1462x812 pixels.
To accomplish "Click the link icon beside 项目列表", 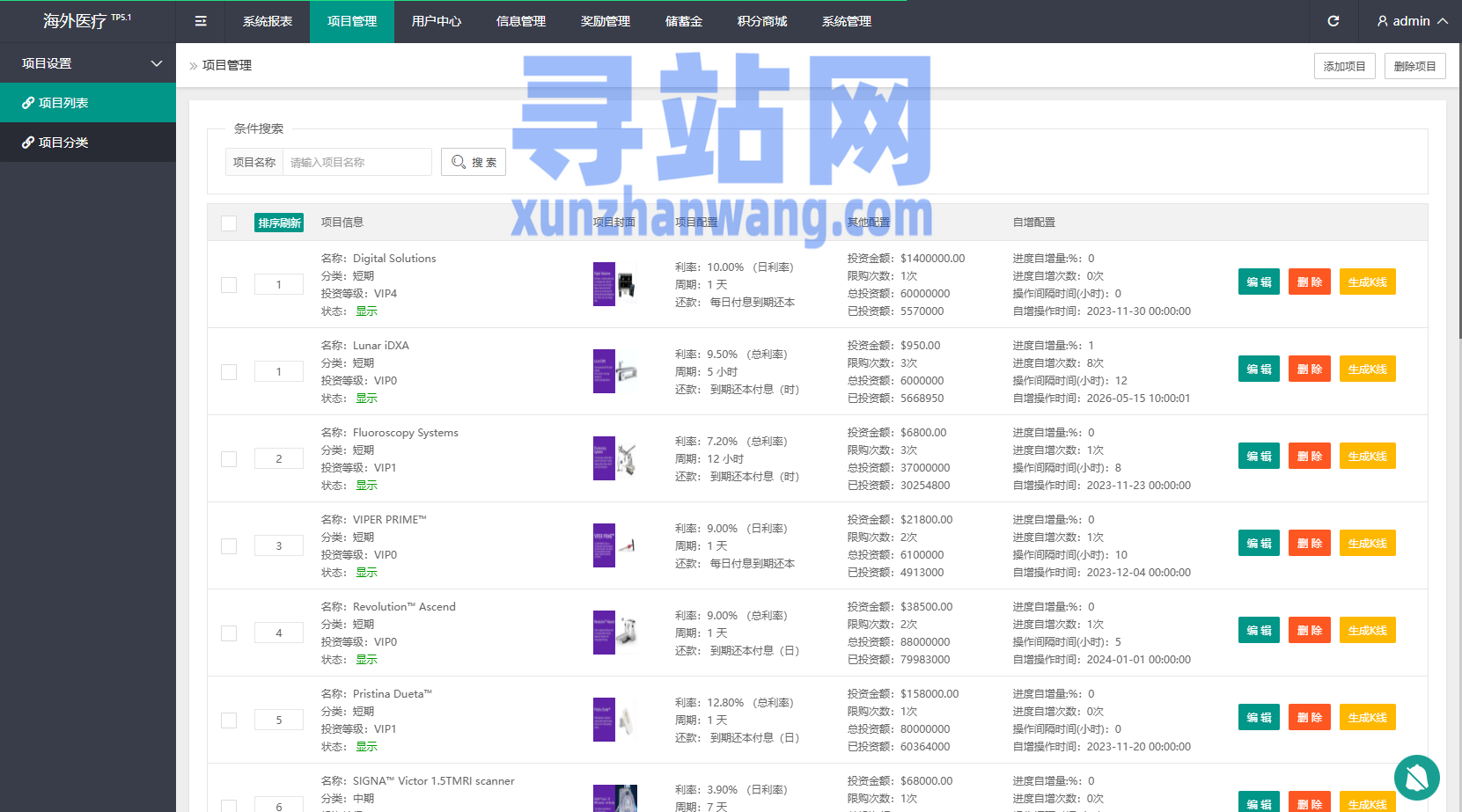I will point(28,103).
